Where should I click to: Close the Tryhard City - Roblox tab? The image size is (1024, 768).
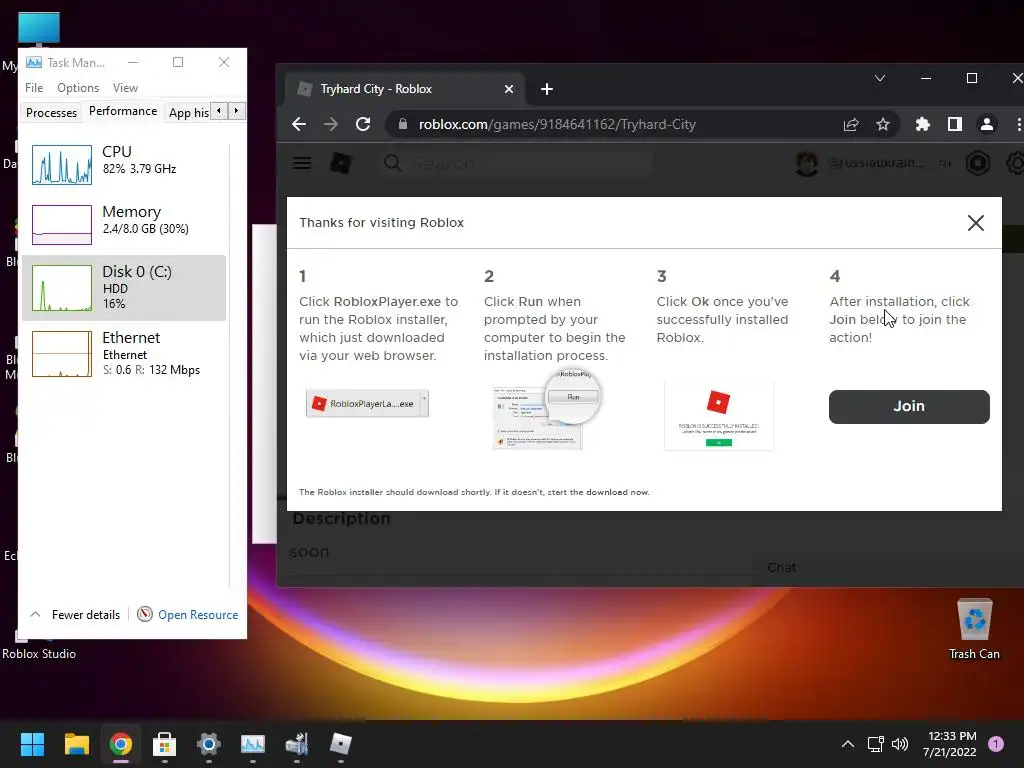509,89
